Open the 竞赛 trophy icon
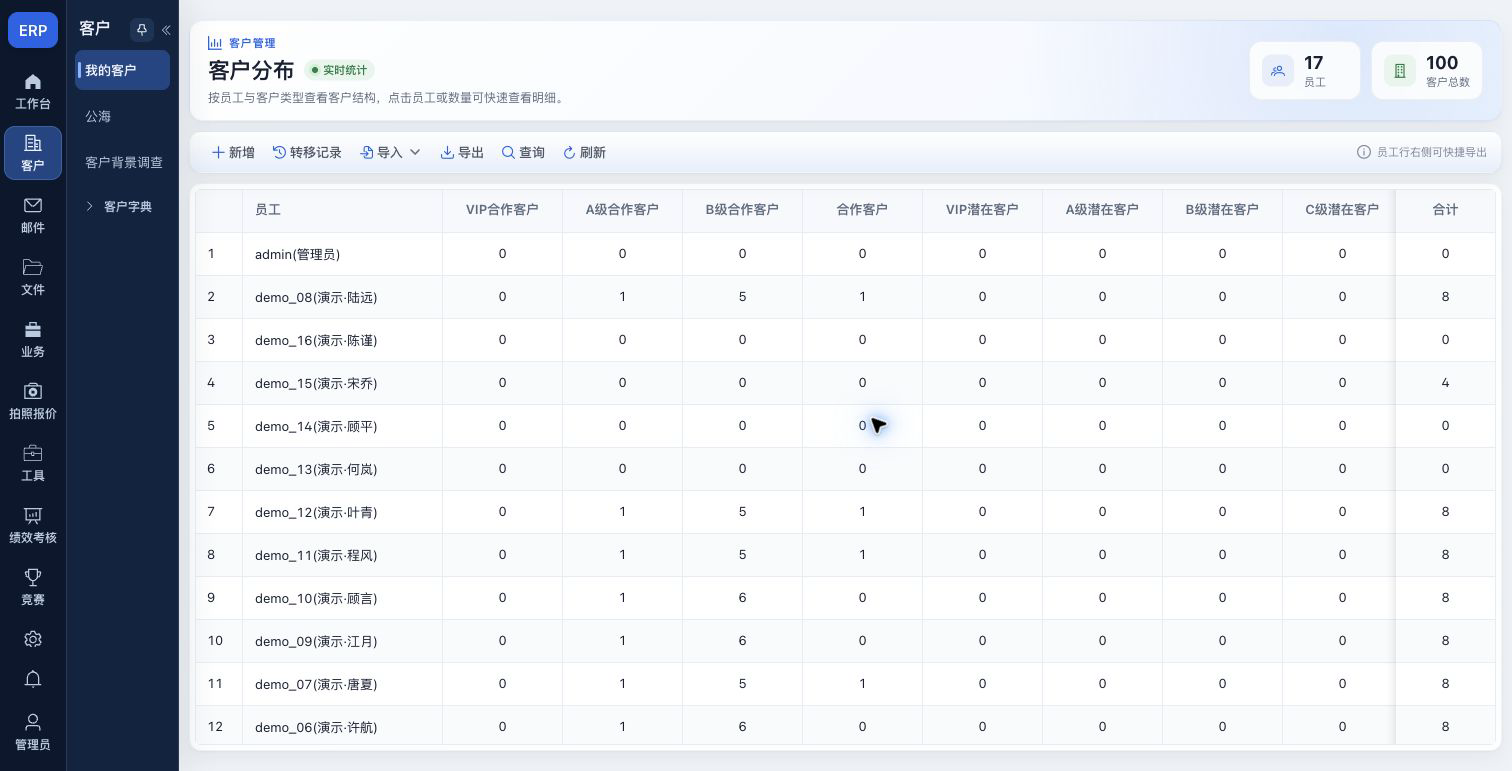1512x771 pixels. (33, 577)
